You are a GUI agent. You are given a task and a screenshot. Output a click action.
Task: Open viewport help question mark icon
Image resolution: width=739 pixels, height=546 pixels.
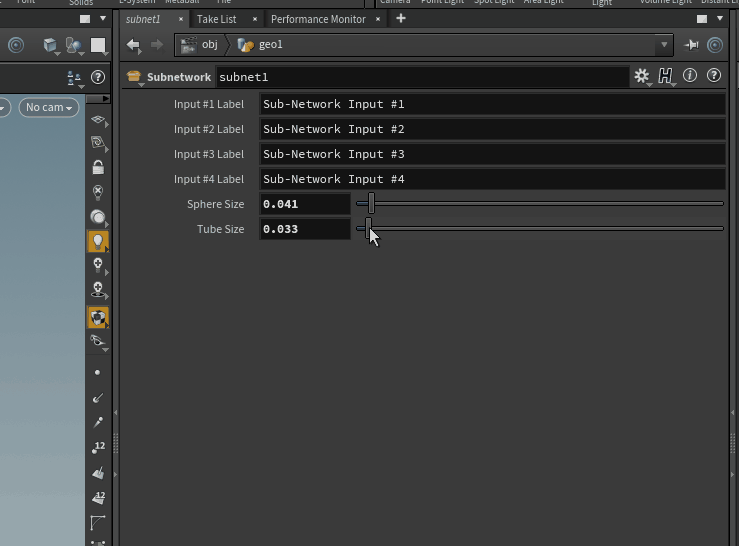tap(98, 77)
